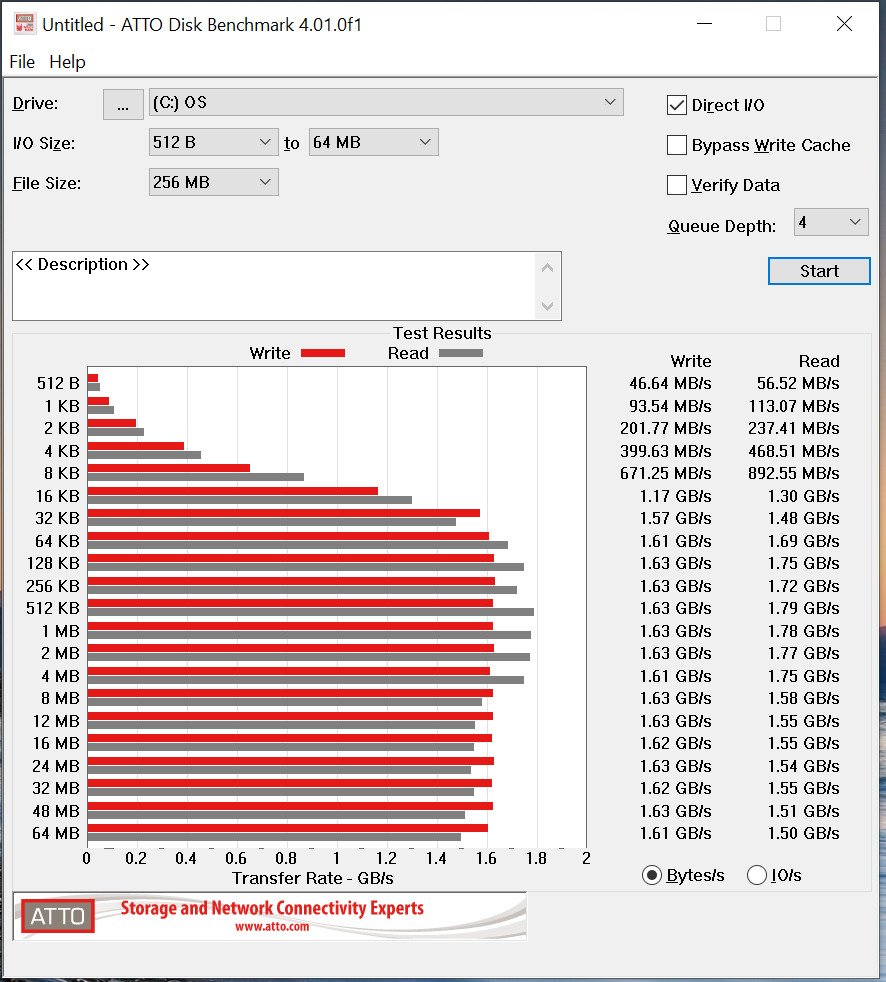Click the write value 93.54 MB/s
Image resolution: width=886 pixels, height=982 pixels.
pos(670,406)
